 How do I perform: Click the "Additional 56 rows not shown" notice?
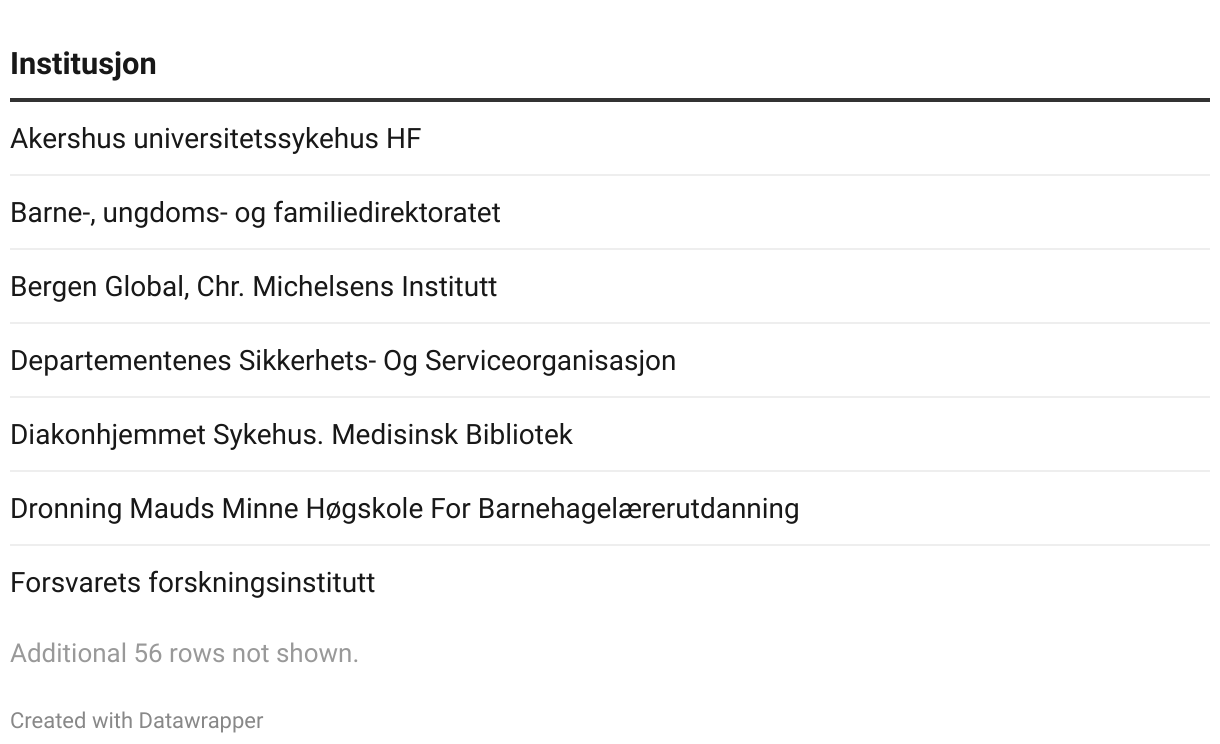click(x=184, y=654)
